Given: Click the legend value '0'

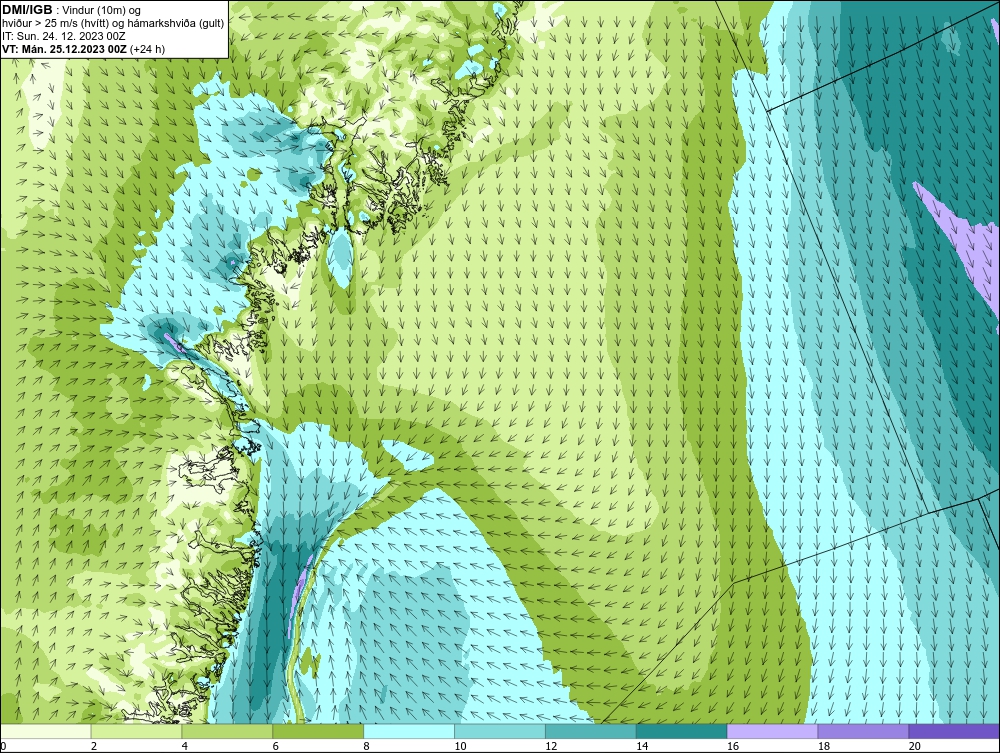Looking at the screenshot, I should tap(3, 746).
